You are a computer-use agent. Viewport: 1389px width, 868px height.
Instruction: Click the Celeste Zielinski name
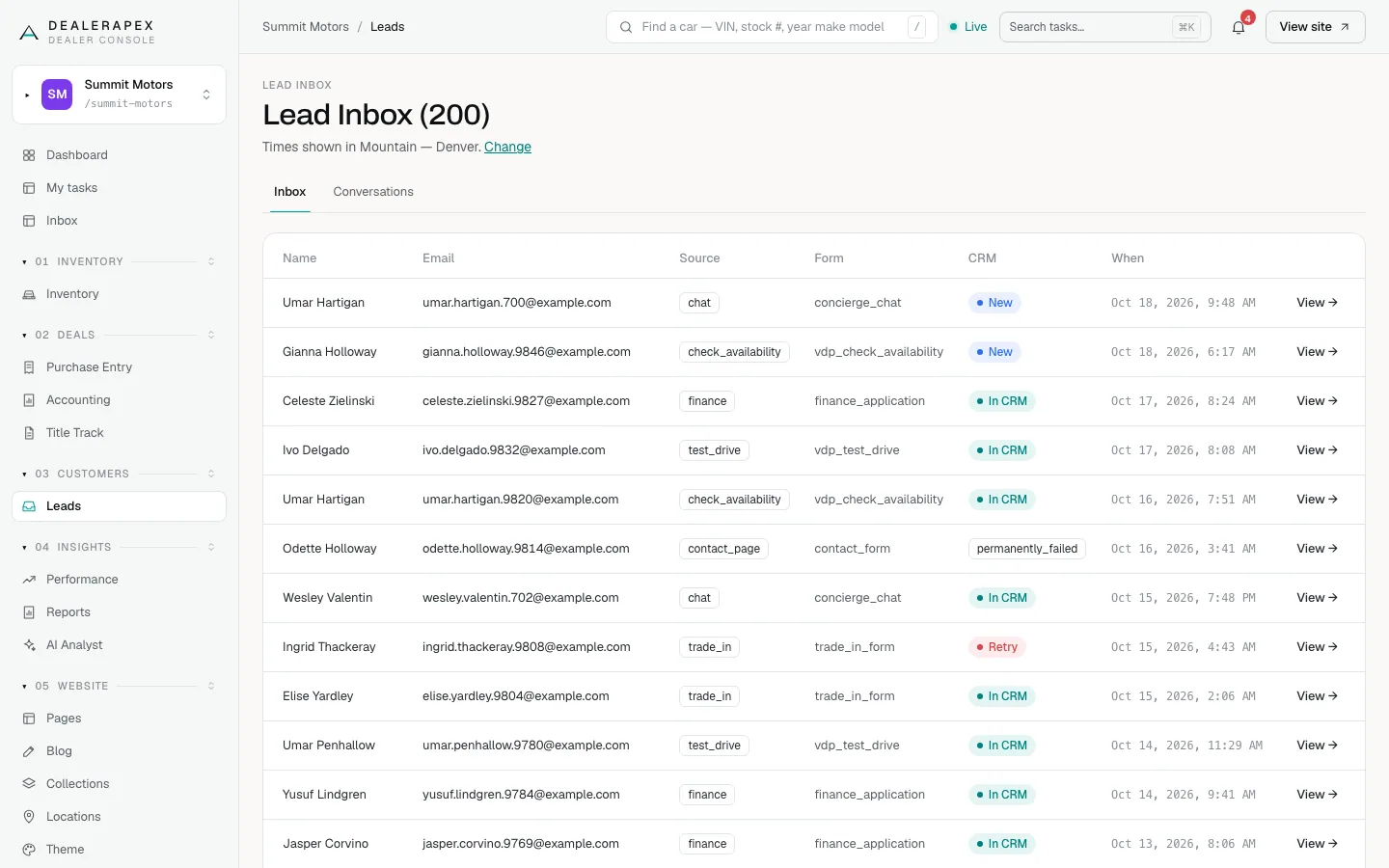click(329, 401)
